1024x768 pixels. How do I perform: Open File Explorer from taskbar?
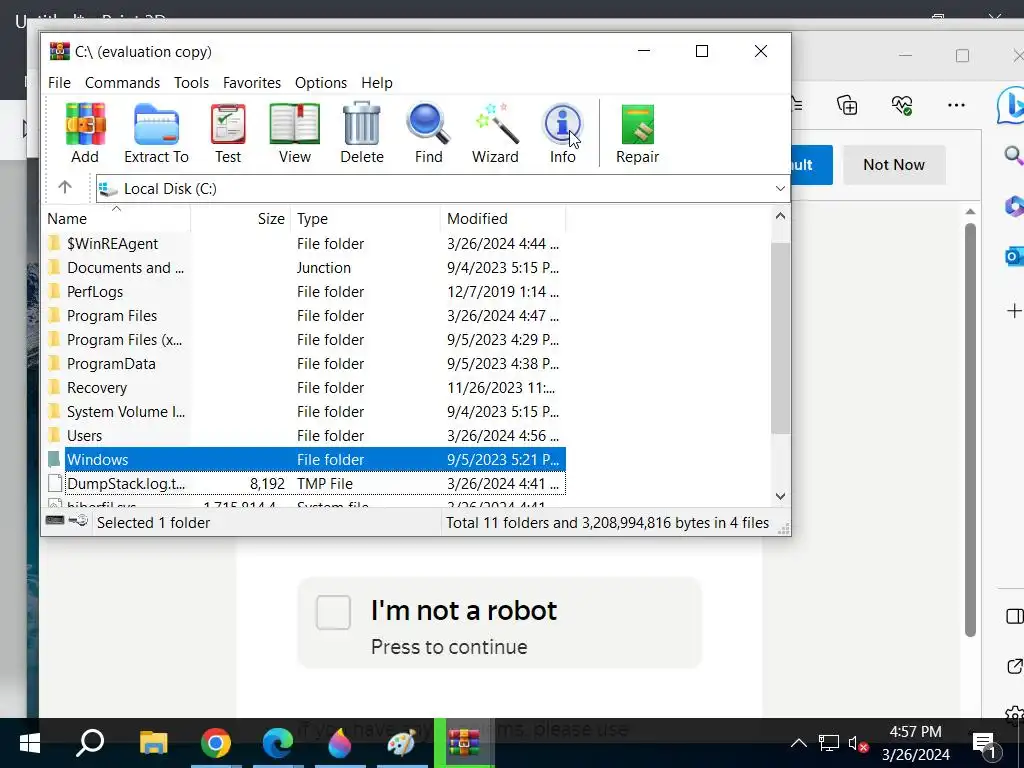153,743
